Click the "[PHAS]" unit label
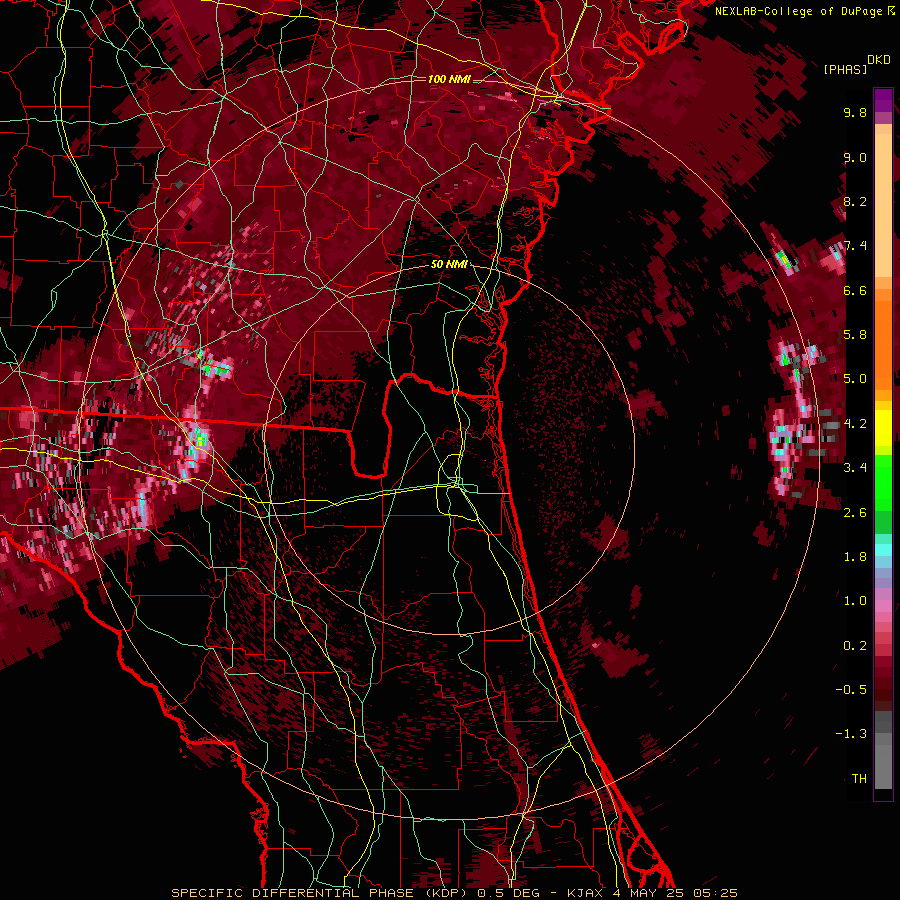Image resolution: width=900 pixels, height=900 pixels. pyautogui.click(x=845, y=70)
